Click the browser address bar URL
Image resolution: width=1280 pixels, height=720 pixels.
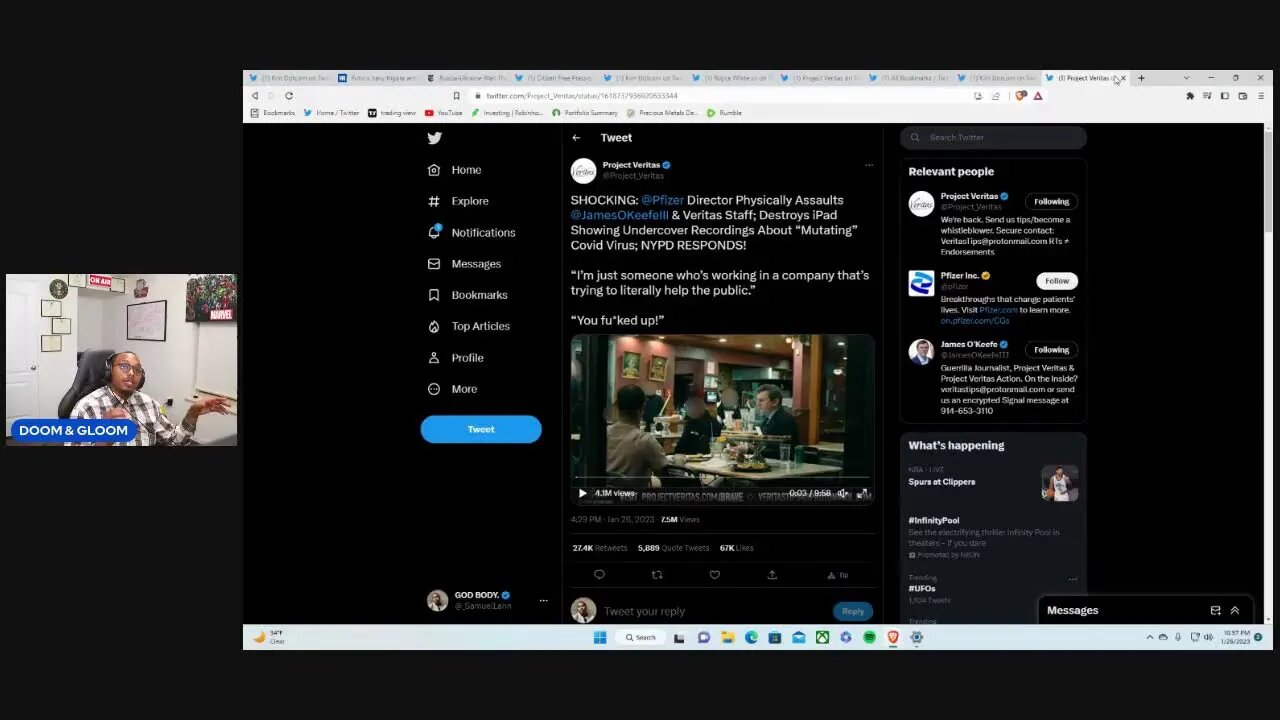(x=582, y=96)
